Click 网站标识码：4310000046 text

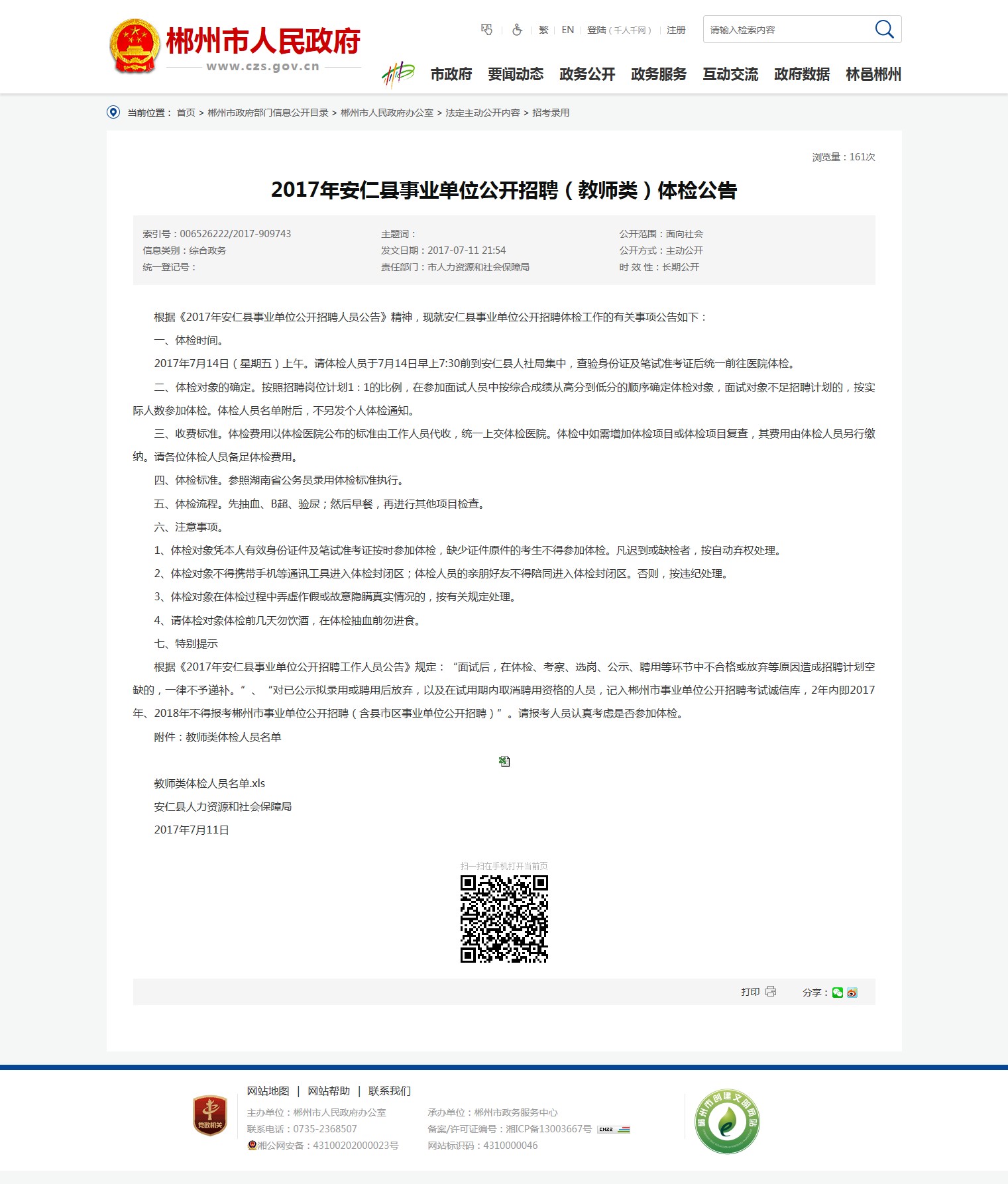tap(482, 1146)
